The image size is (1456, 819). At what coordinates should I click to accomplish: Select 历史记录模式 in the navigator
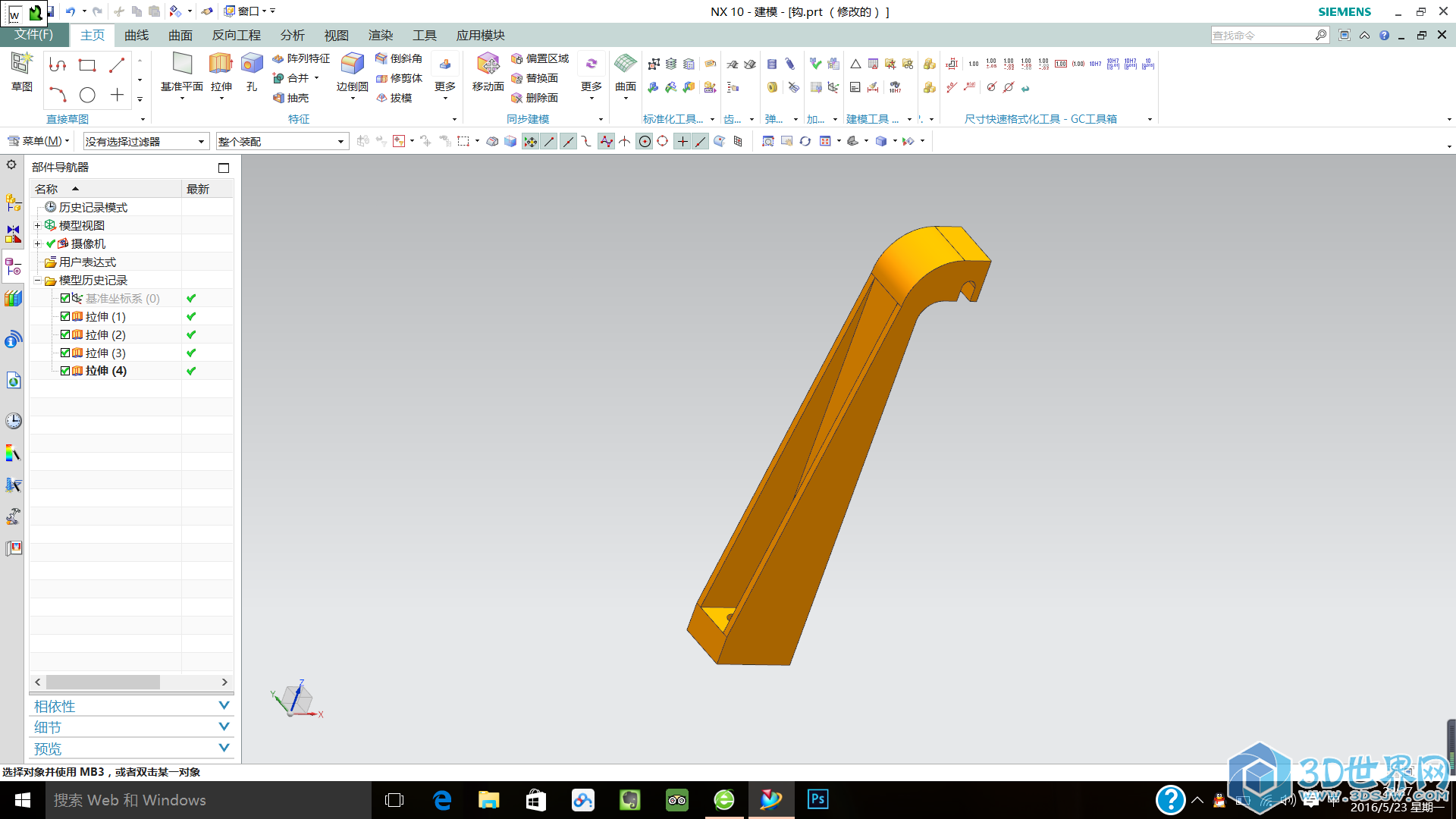(93, 207)
